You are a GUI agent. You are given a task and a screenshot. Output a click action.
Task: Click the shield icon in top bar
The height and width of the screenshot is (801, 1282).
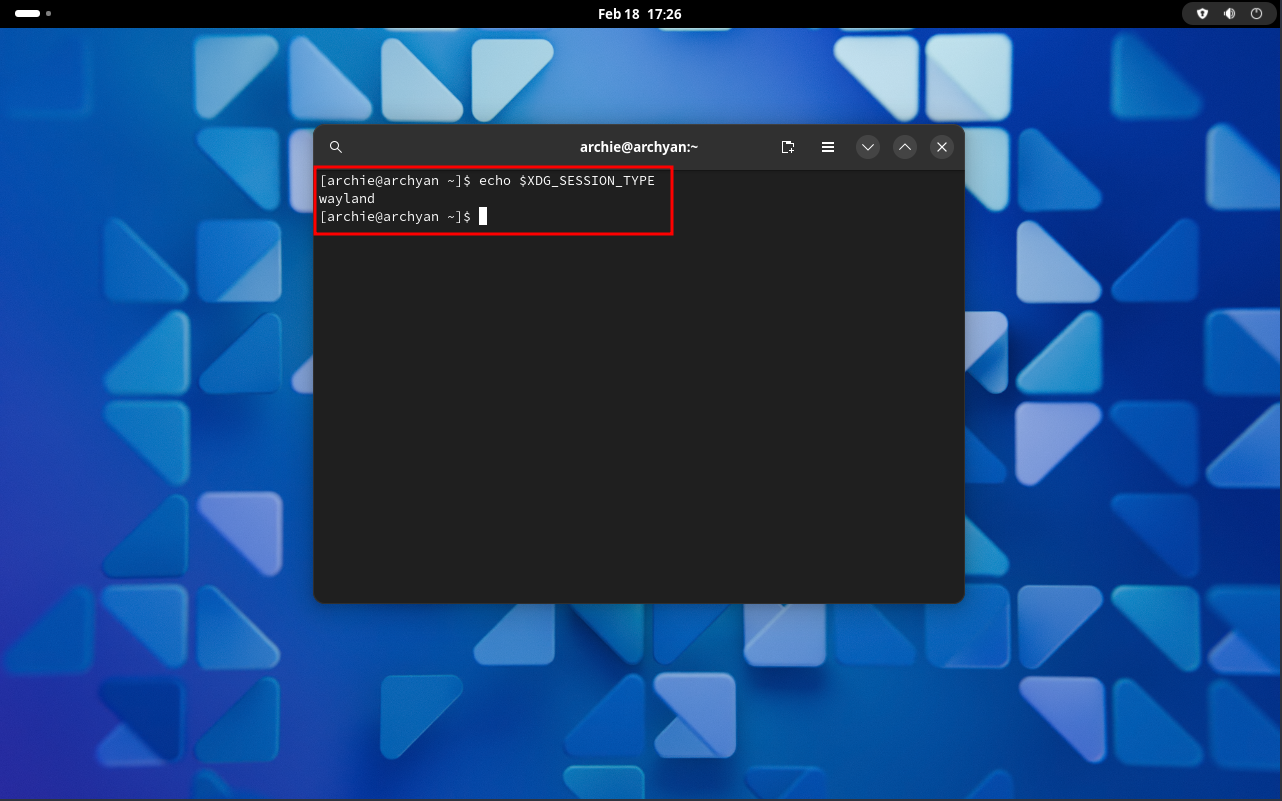(1203, 14)
